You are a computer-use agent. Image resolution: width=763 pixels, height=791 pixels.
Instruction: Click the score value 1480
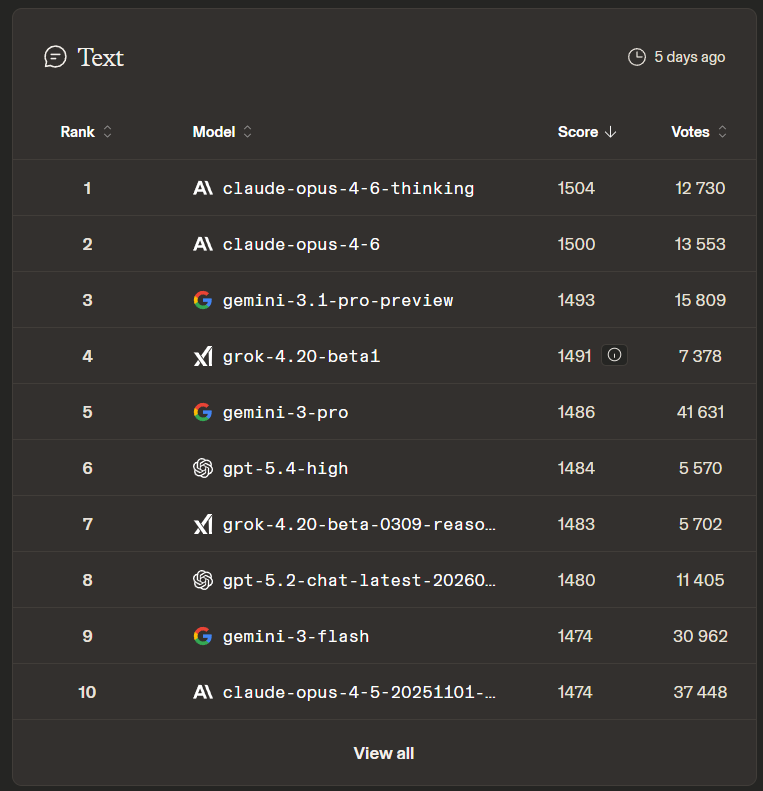[x=576, y=580]
